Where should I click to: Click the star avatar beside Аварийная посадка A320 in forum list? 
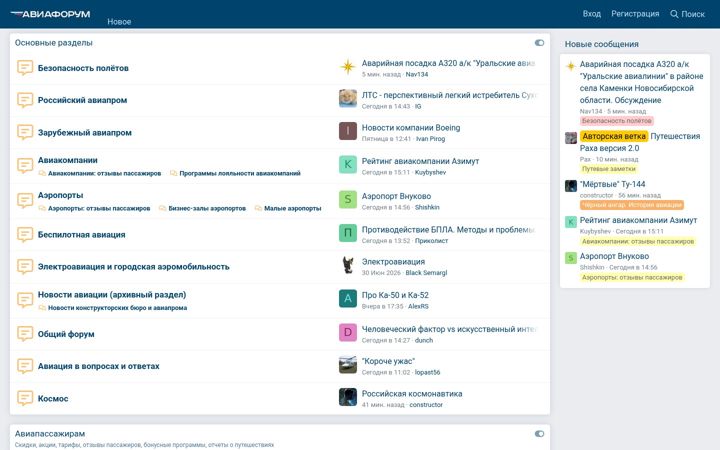point(348,67)
